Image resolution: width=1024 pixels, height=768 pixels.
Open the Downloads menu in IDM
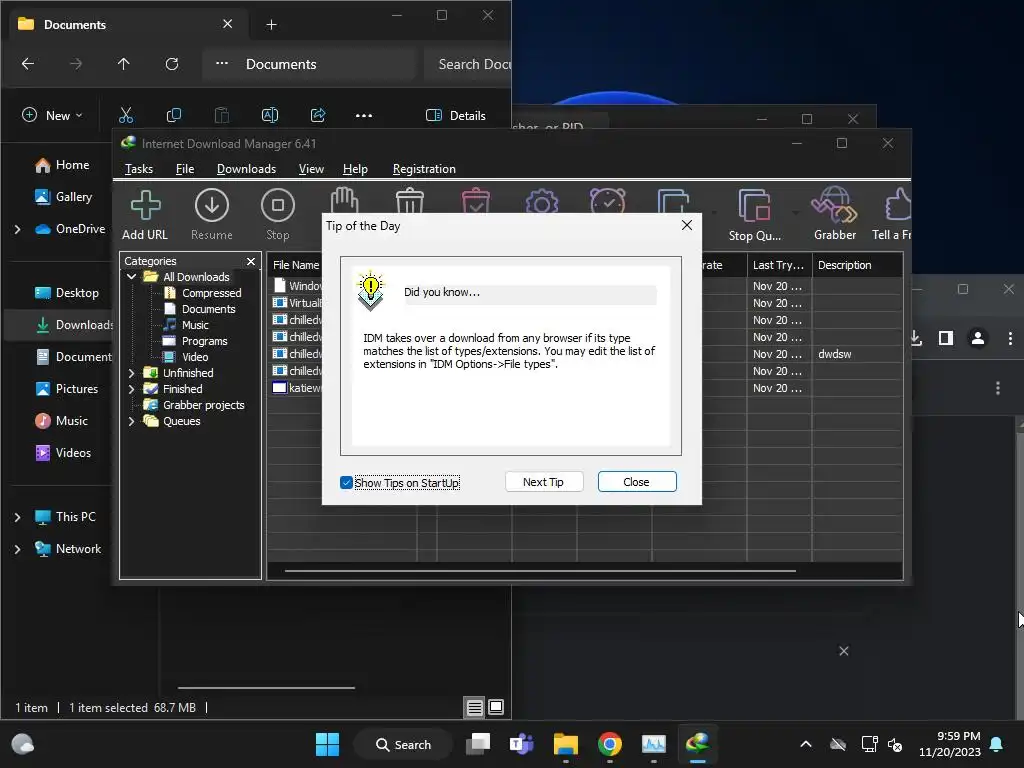pyautogui.click(x=246, y=169)
